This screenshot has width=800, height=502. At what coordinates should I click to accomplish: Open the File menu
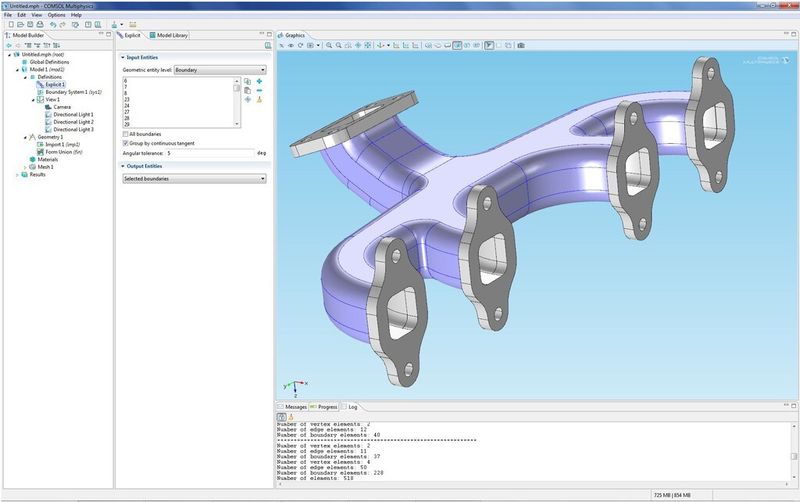(8, 15)
